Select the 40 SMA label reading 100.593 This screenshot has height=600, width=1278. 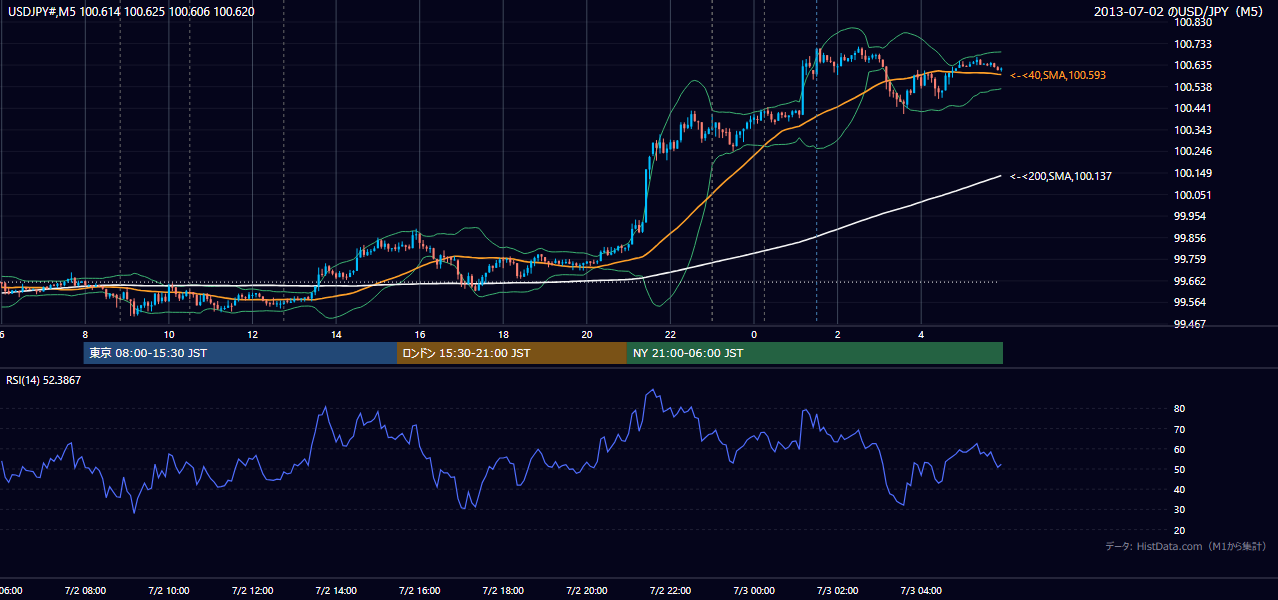pyautogui.click(x=1058, y=75)
